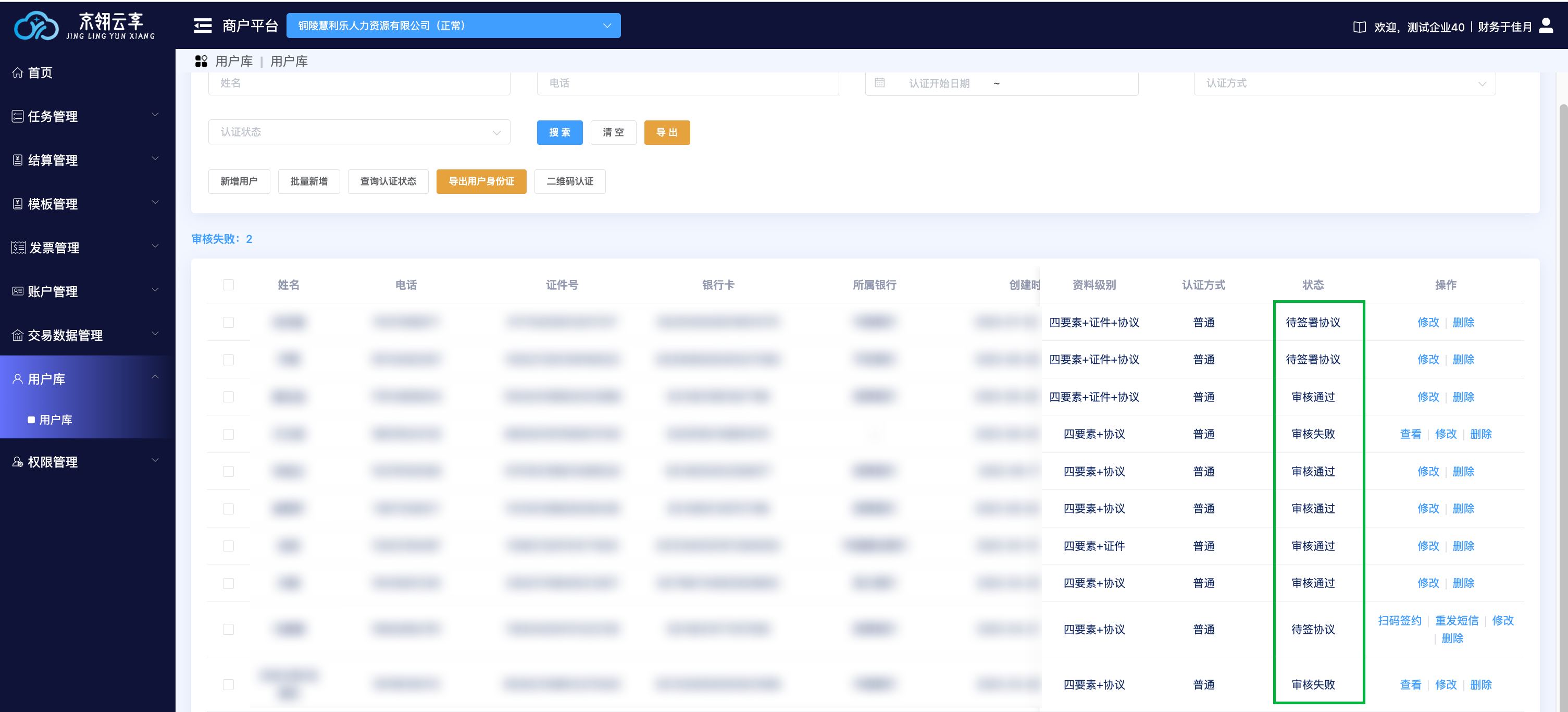Open the 认证状态 dropdown
The image size is (1568, 712).
coord(359,132)
